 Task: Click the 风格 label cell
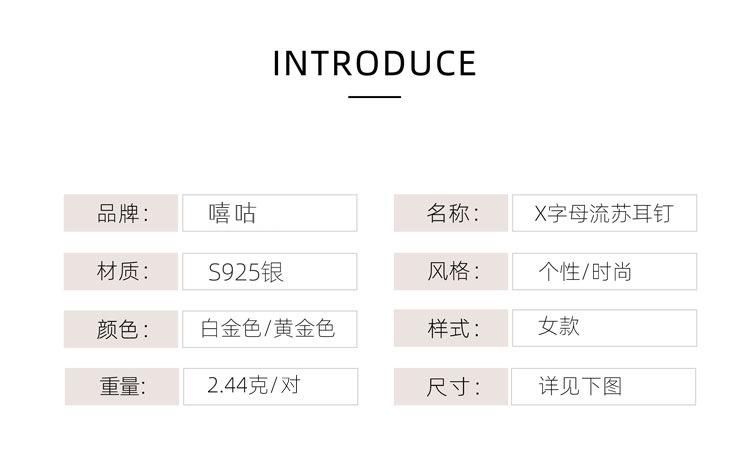(x=451, y=272)
